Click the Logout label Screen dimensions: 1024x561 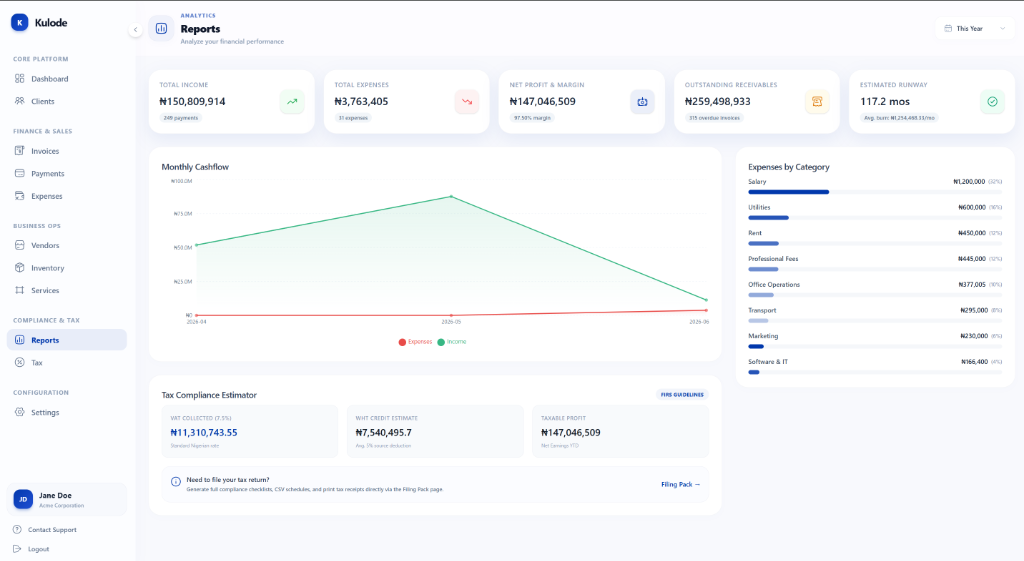coord(39,549)
